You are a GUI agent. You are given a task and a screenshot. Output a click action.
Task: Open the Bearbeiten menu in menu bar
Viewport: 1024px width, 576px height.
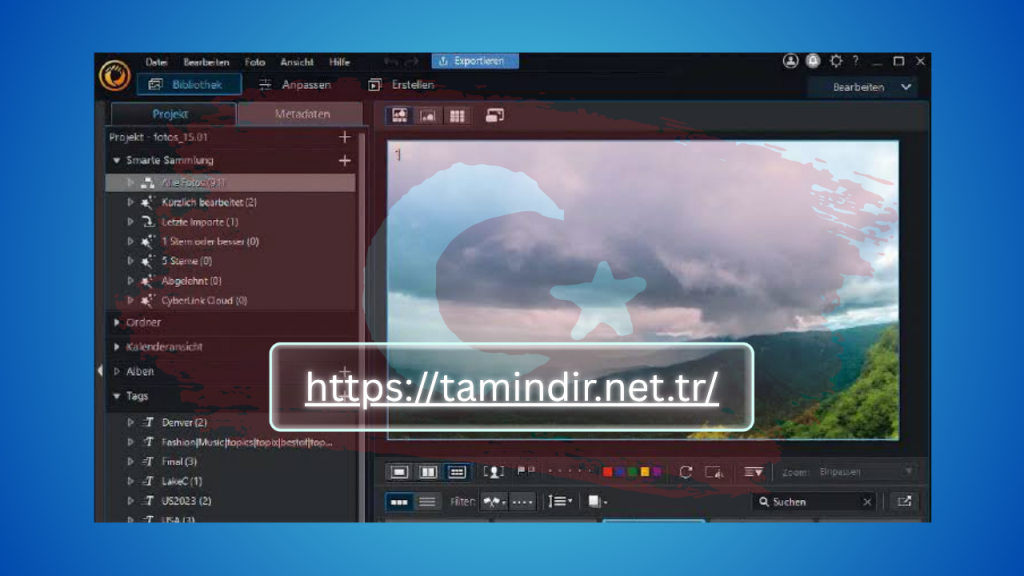coord(206,62)
